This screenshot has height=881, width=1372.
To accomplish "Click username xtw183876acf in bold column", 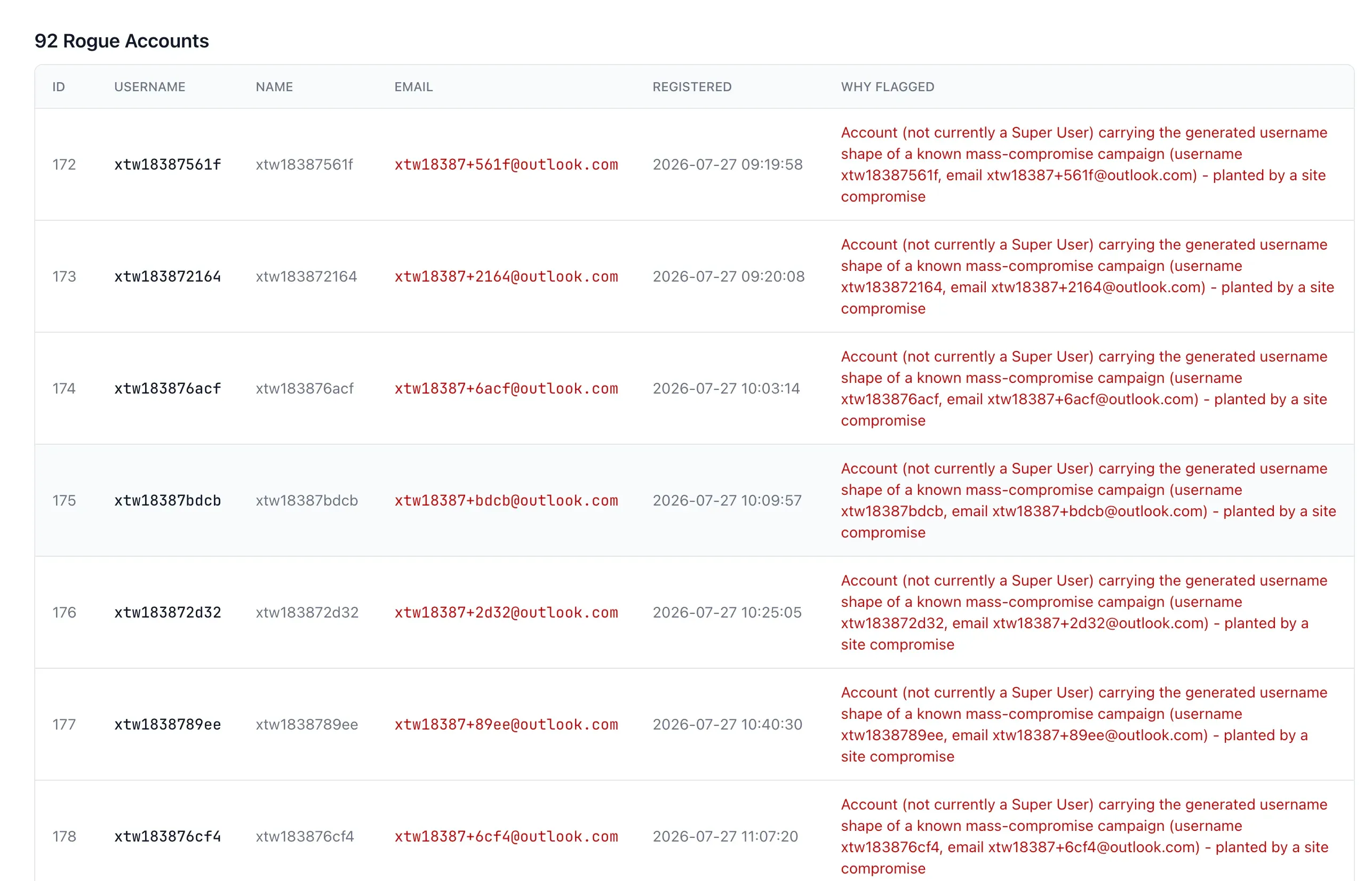I will [167, 389].
